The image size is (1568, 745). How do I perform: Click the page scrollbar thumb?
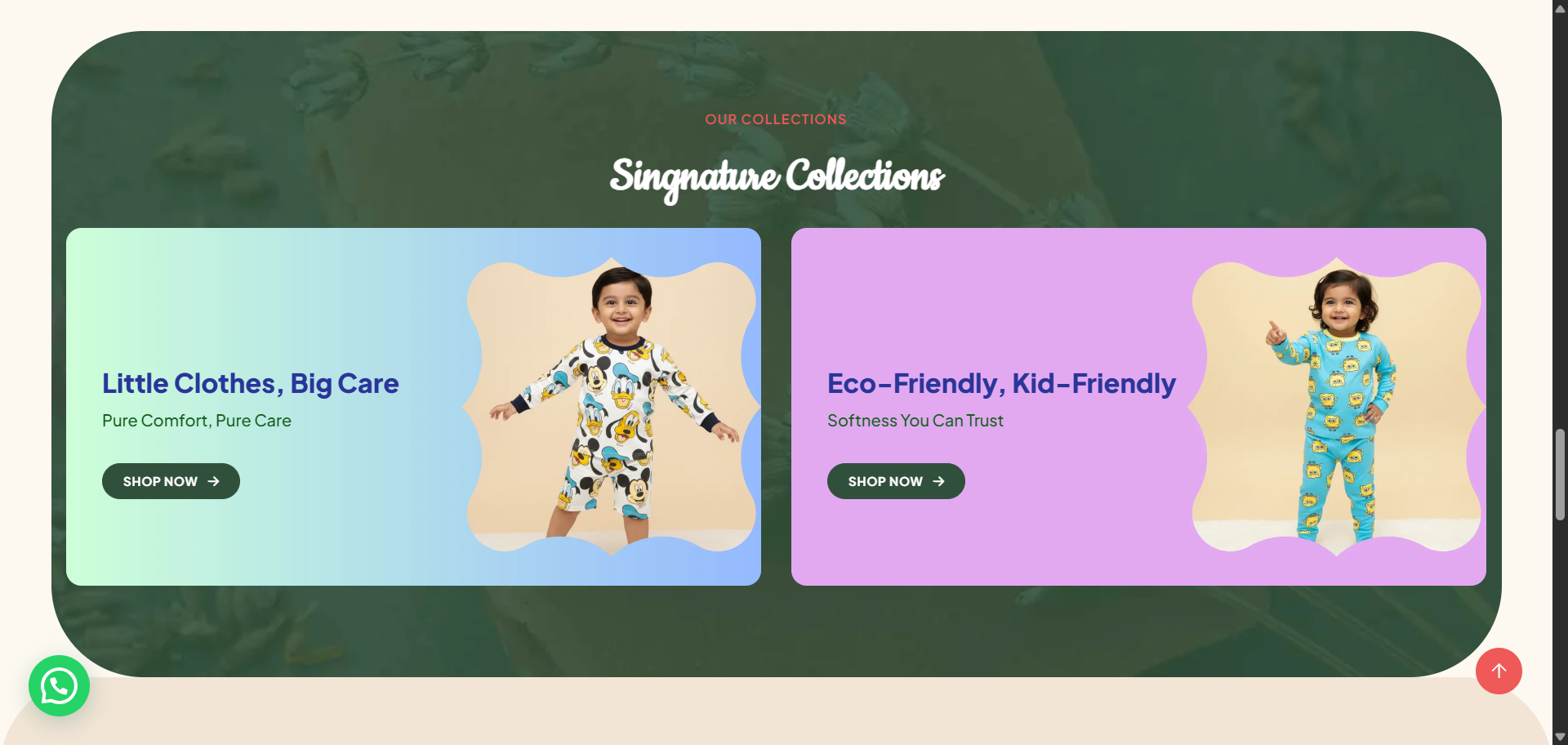click(x=1560, y=474)
